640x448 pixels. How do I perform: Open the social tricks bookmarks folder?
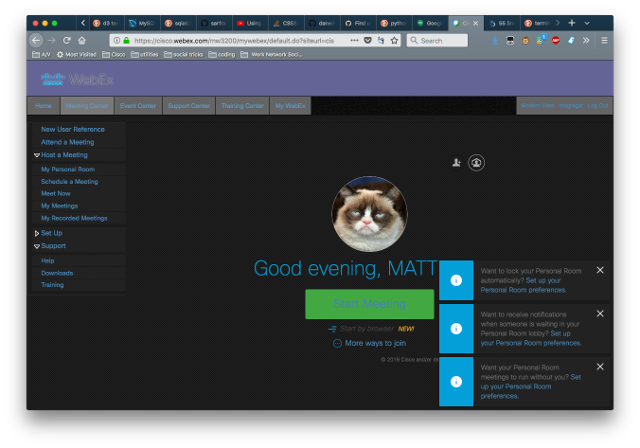pyautogui.click(x=184, y=54)
